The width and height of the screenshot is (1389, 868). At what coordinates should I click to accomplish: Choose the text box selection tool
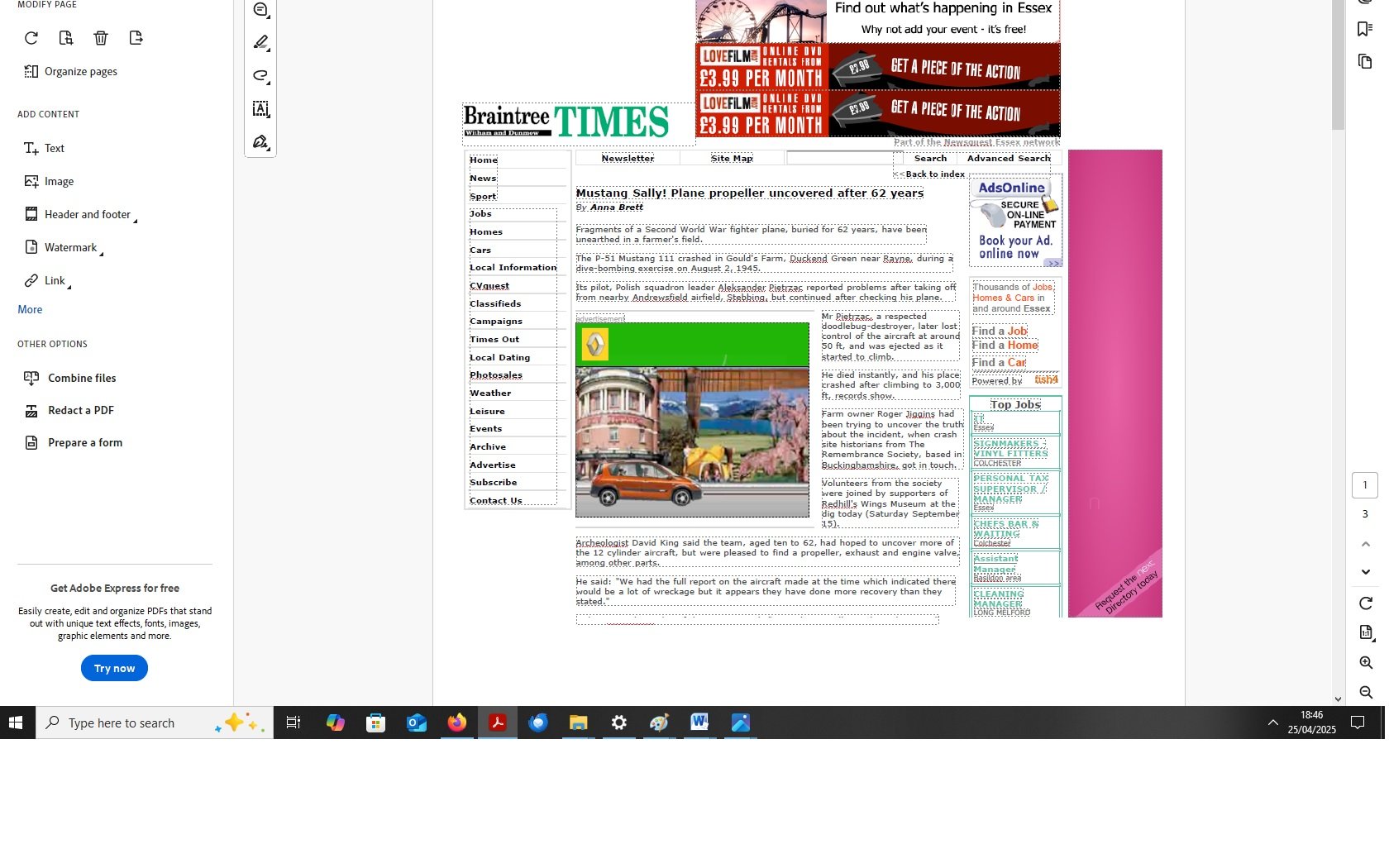[x=261, y=109]
